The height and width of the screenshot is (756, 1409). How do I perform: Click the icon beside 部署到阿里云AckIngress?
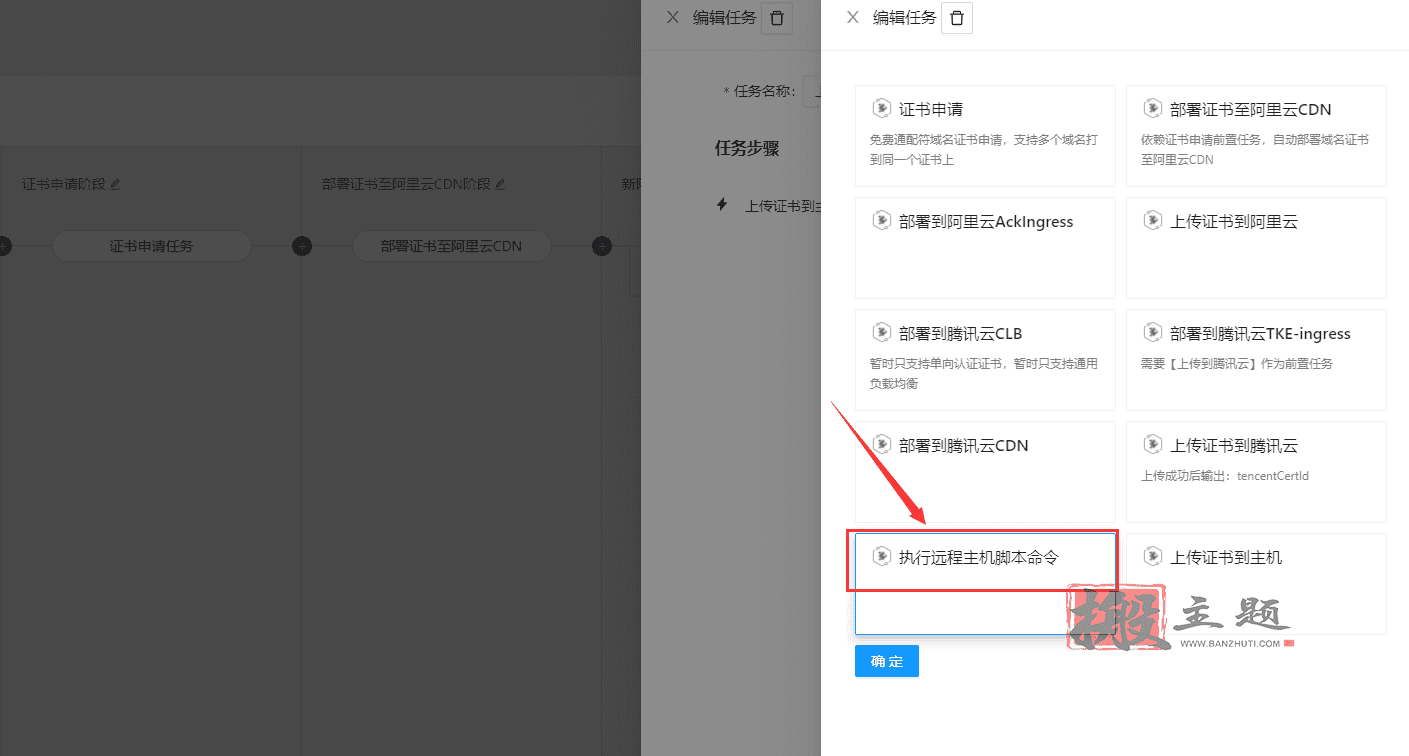(882, 220)
